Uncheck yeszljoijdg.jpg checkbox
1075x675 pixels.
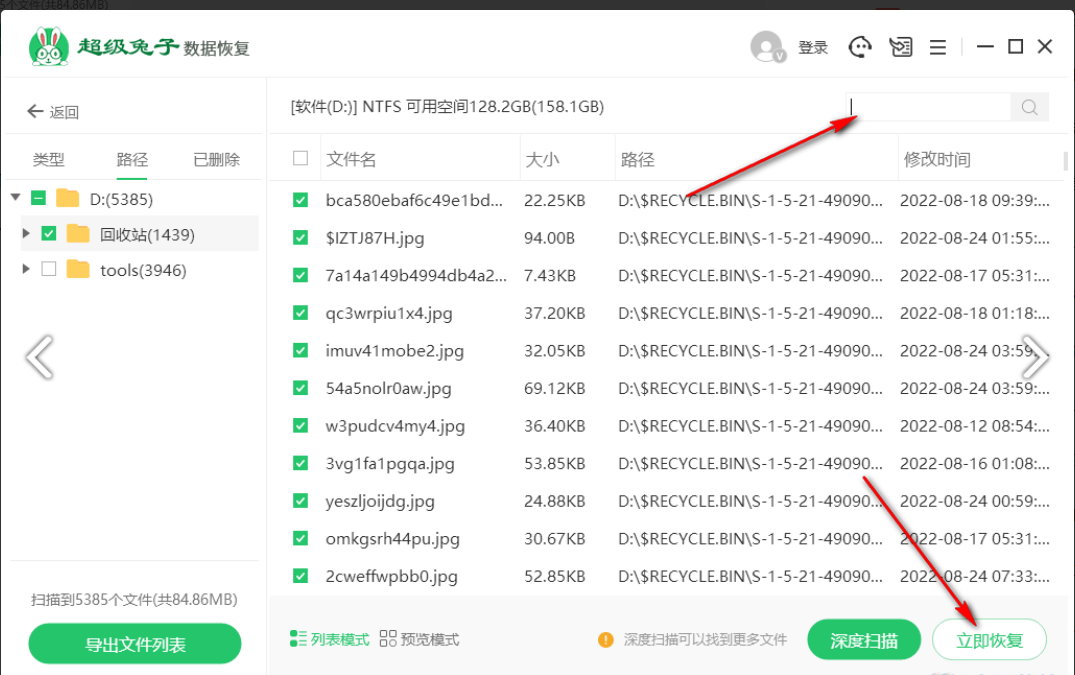(x=300, y=501)
